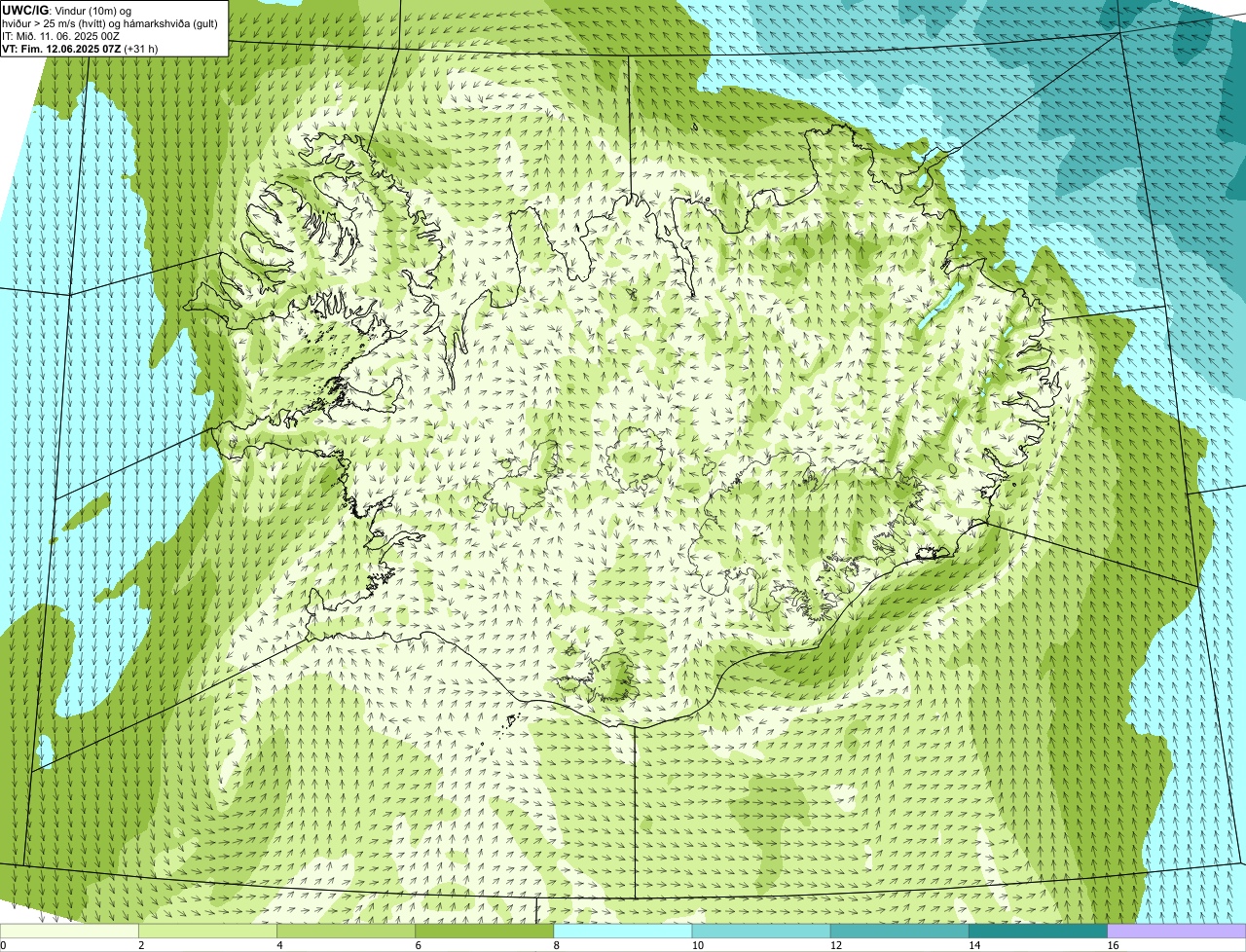Click the legend tick label 8
The width and height of the screenshot is (1246, 952).
[x=556, y=945]
